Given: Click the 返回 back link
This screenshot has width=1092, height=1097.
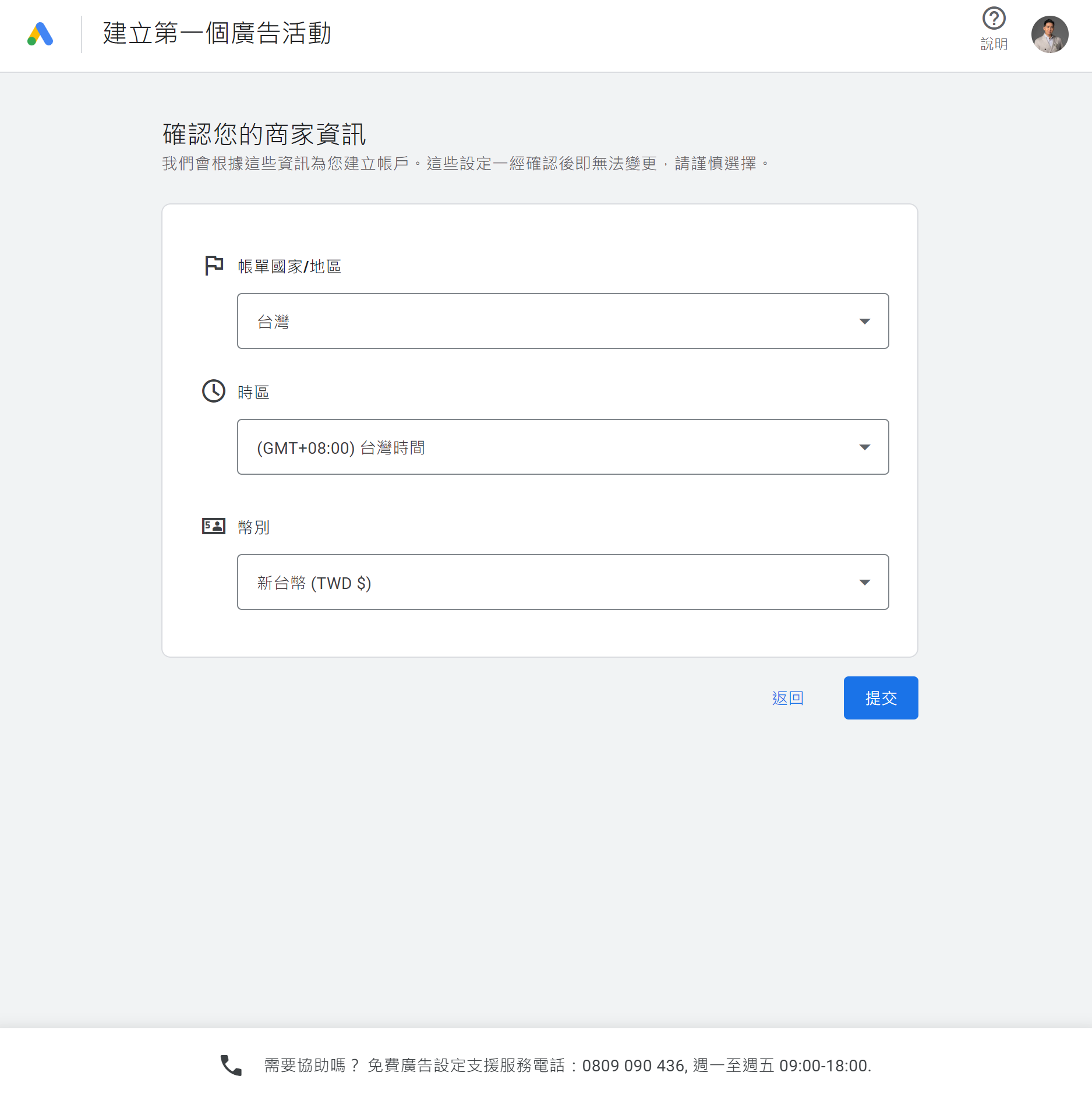Looking at the screenshot, I should [787, 698].
